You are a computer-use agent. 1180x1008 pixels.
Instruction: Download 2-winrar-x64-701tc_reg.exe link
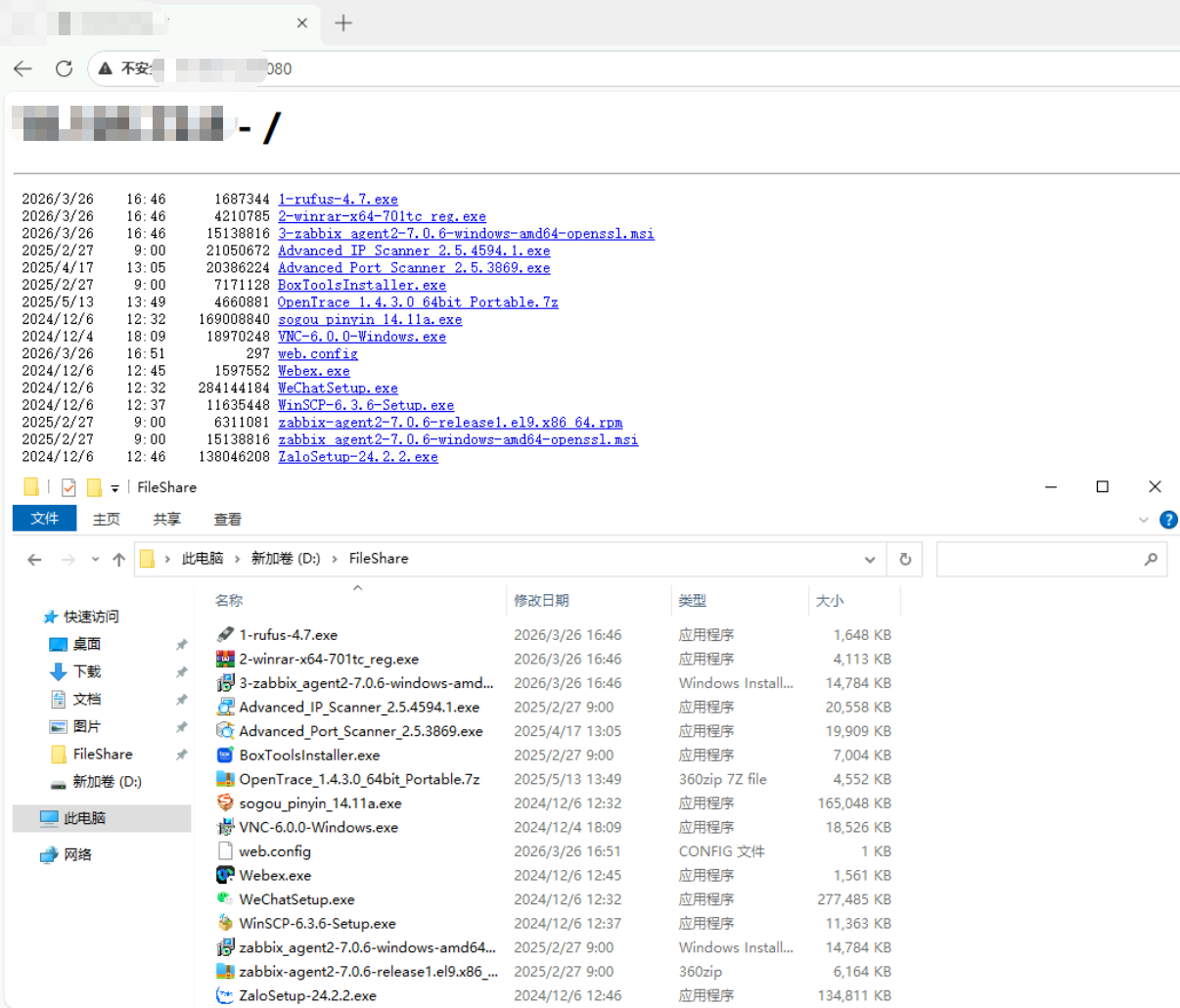[x=382, y=216]
